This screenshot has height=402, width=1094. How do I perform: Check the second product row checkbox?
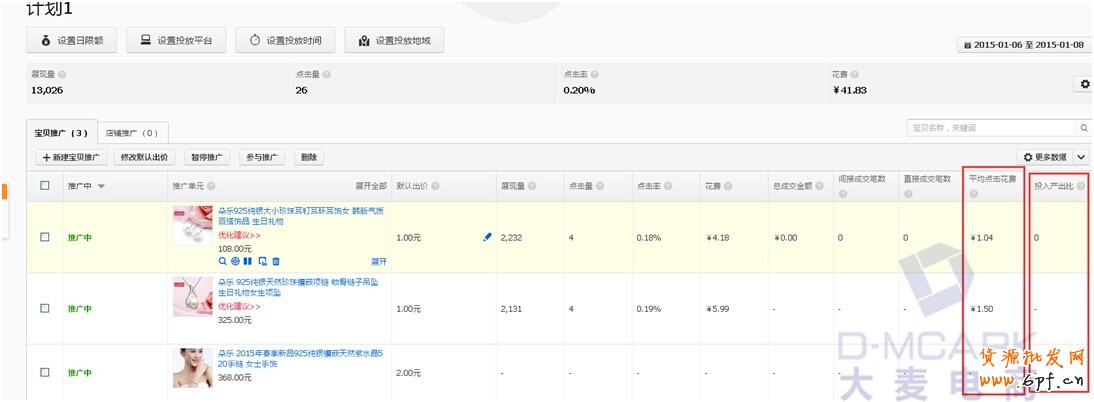click(44, 308)
